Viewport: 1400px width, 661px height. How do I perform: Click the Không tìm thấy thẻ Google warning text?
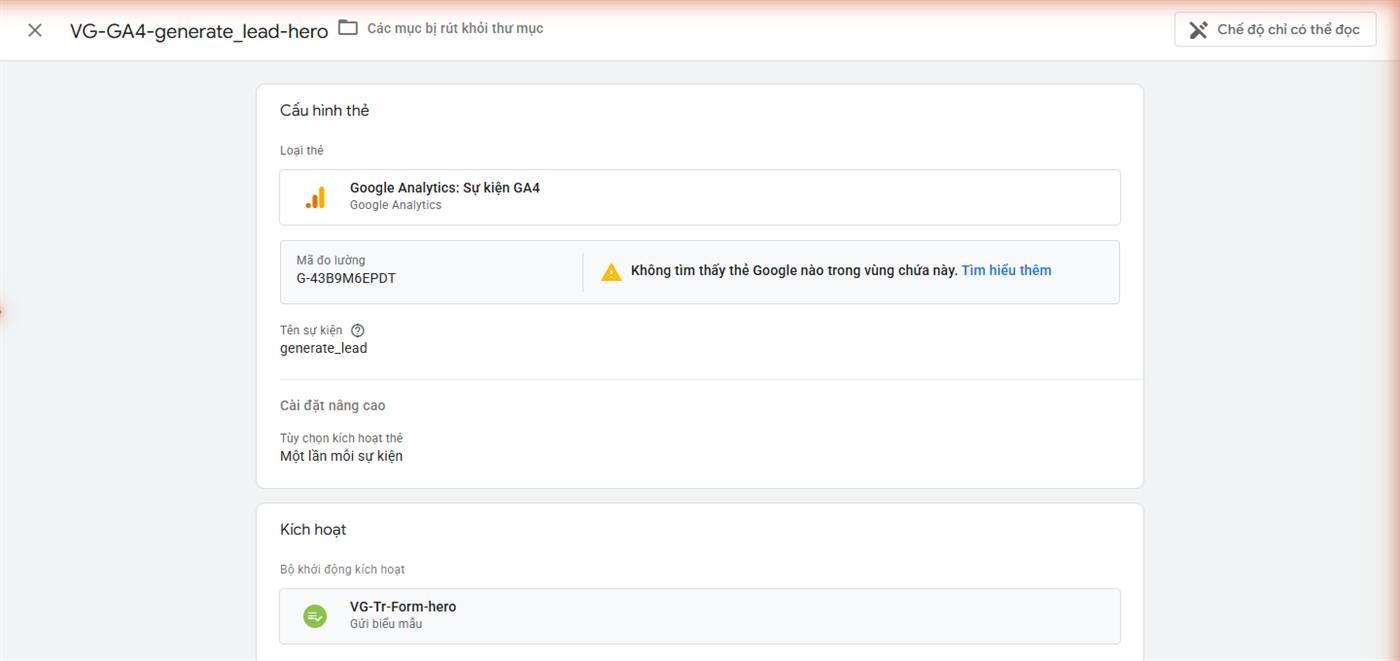(794, 271)
